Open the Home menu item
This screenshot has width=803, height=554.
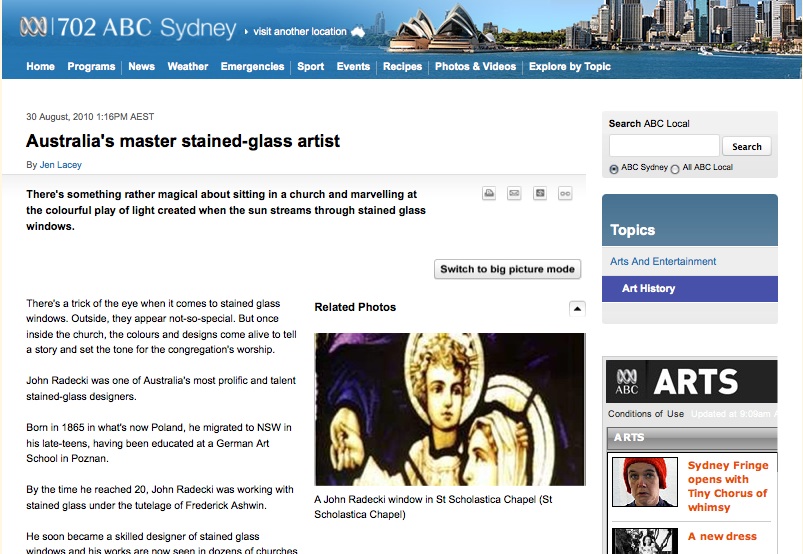(x=40, y=67)
